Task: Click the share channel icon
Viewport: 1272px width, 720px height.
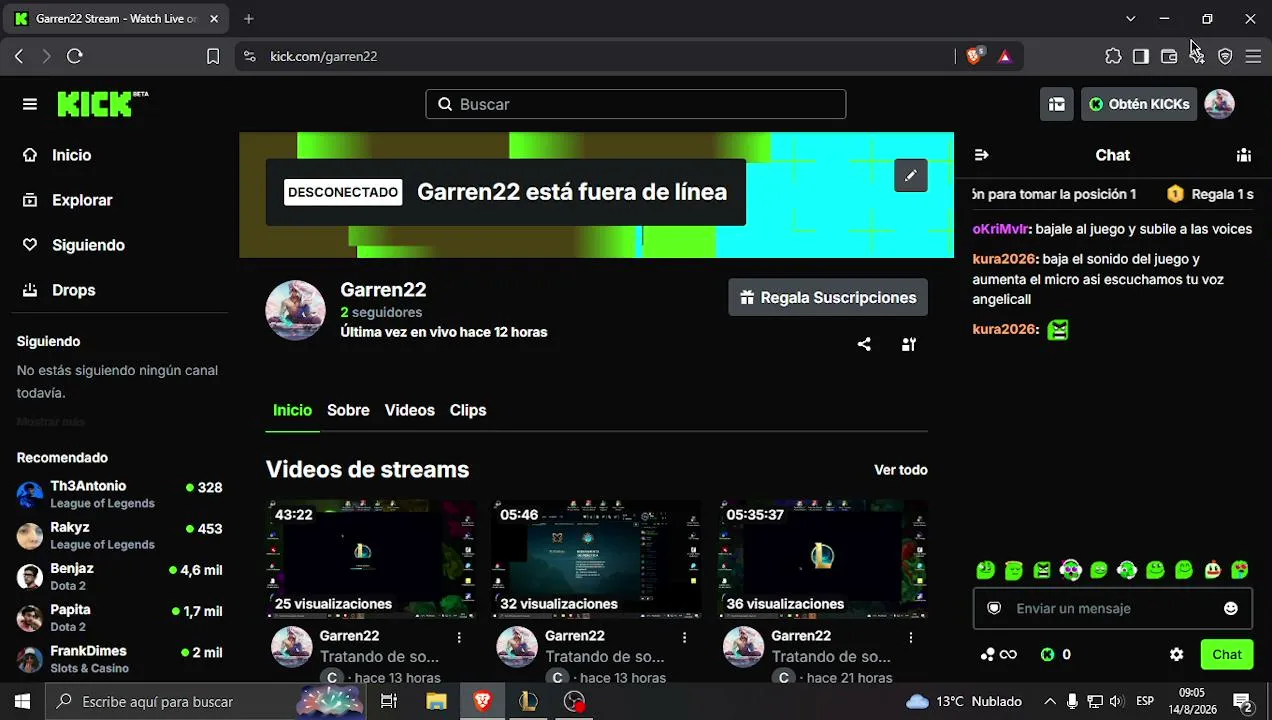Action: (x=864, y=344)
